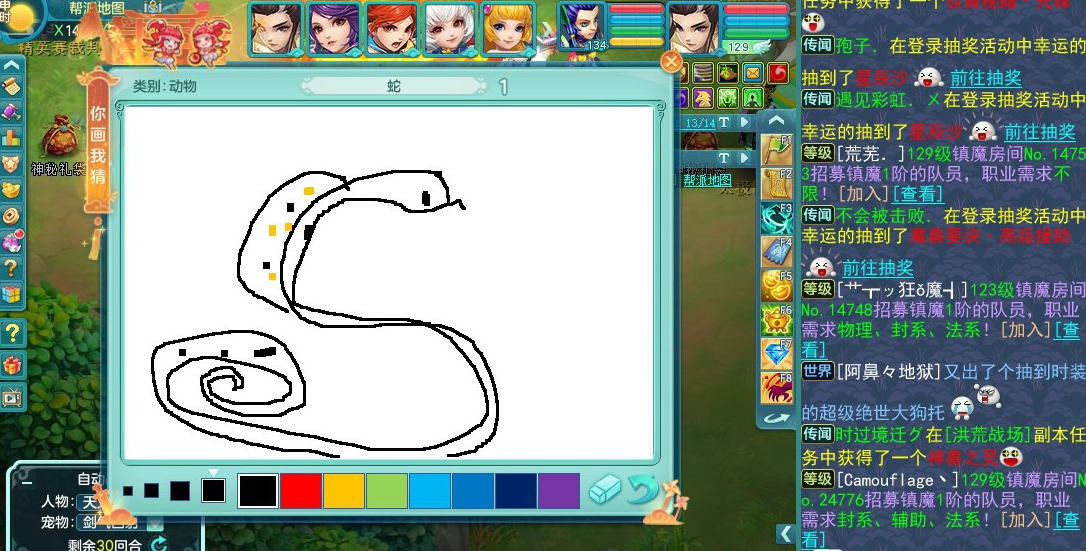Click [查看] for room No.14753
This screenshot has height=551, width=1086.
click(918, 194)
